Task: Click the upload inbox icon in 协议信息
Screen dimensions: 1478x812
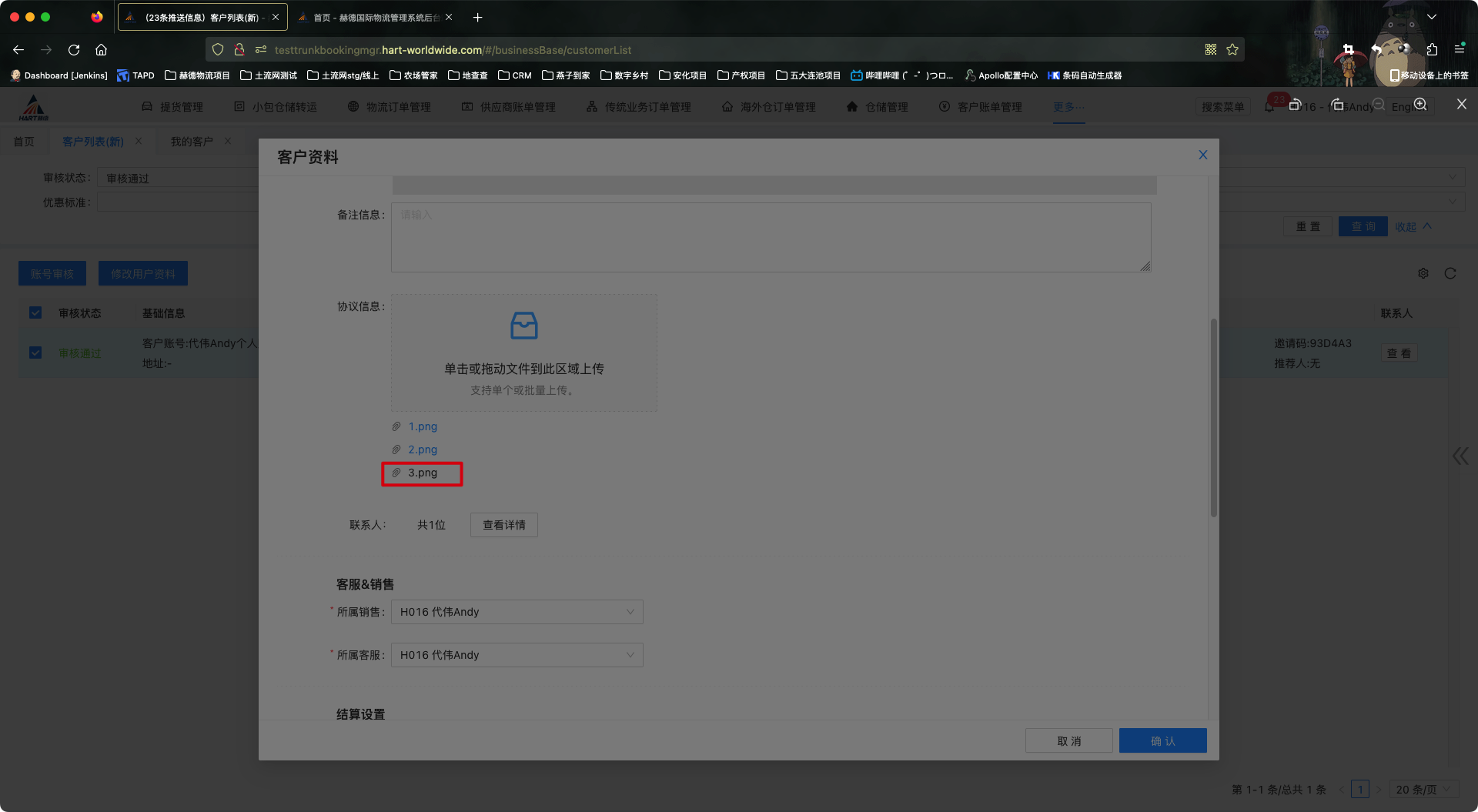Action: (523, 326)
